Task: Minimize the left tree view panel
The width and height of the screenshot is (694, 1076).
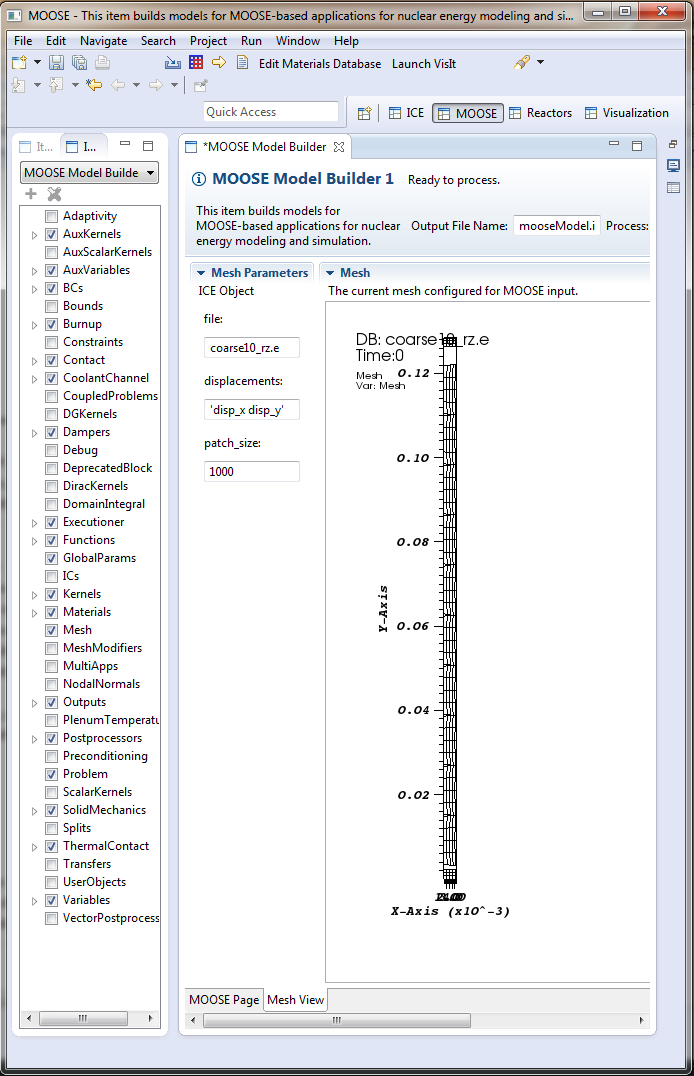Action: 125,145
